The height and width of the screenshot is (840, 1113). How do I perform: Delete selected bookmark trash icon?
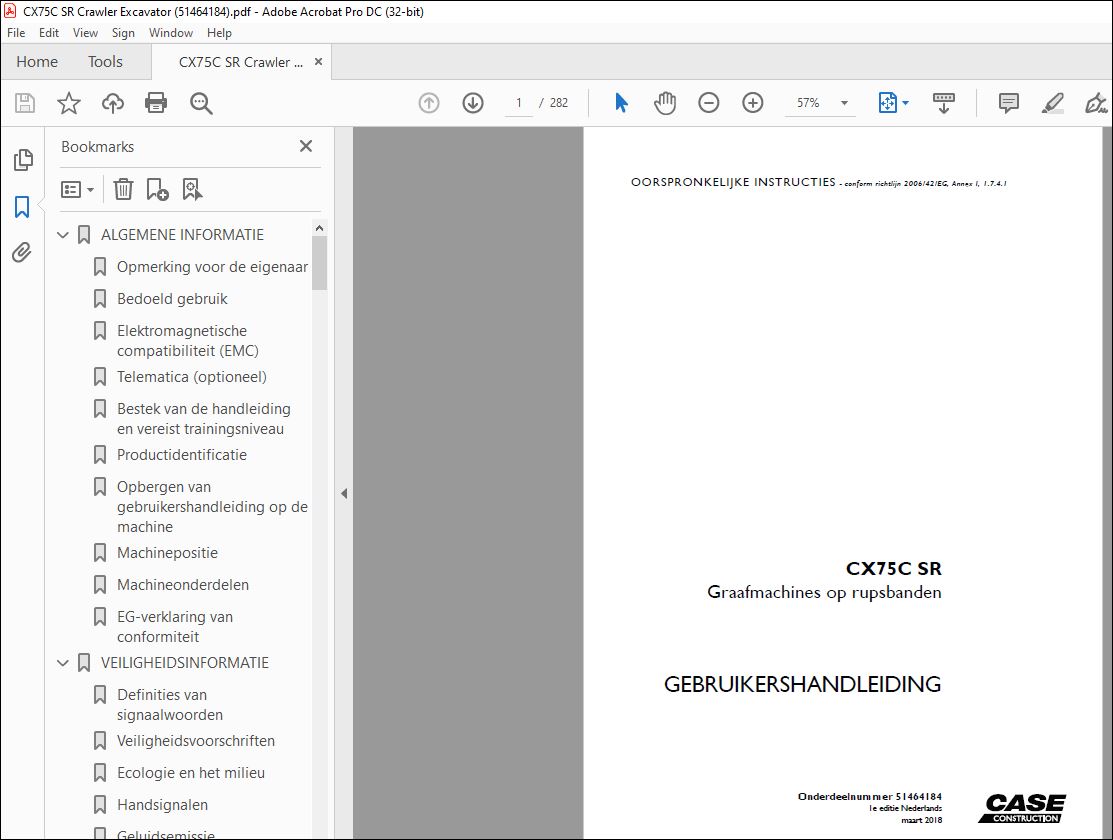coord(124,190)
